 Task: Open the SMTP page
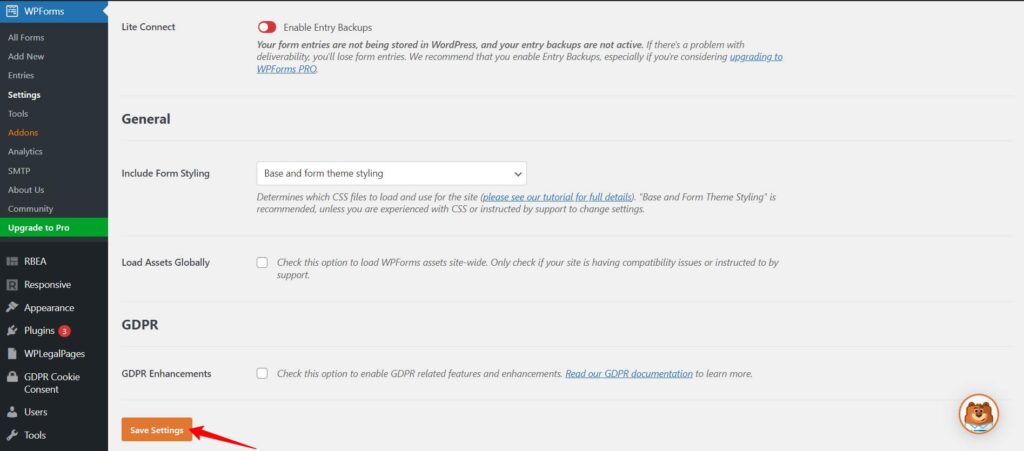(19, 170)
